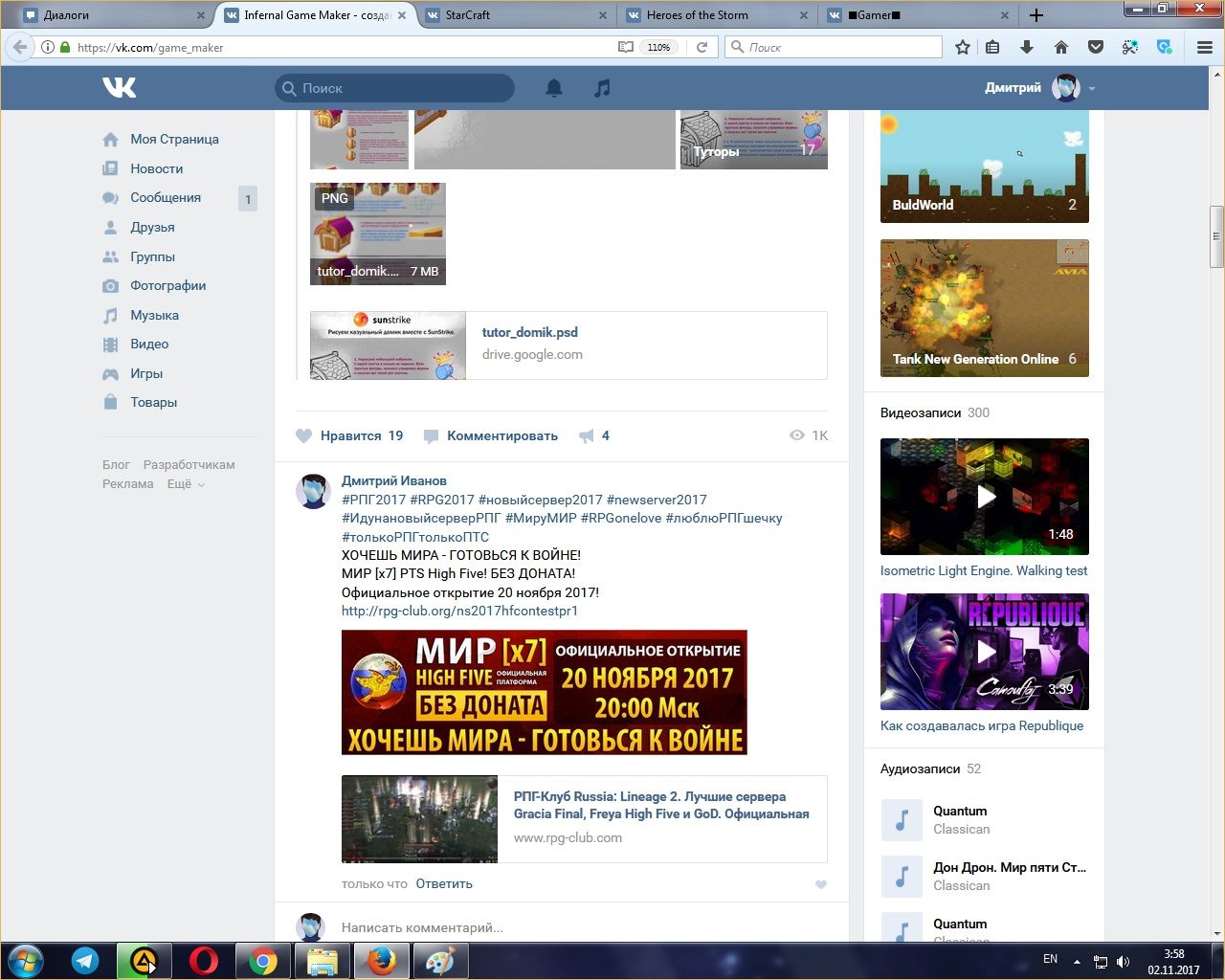This screenshot has width=1225, height=980.
Task: Click Ответить under the comment
Action: pyautogui.click(x=444, y=884)
